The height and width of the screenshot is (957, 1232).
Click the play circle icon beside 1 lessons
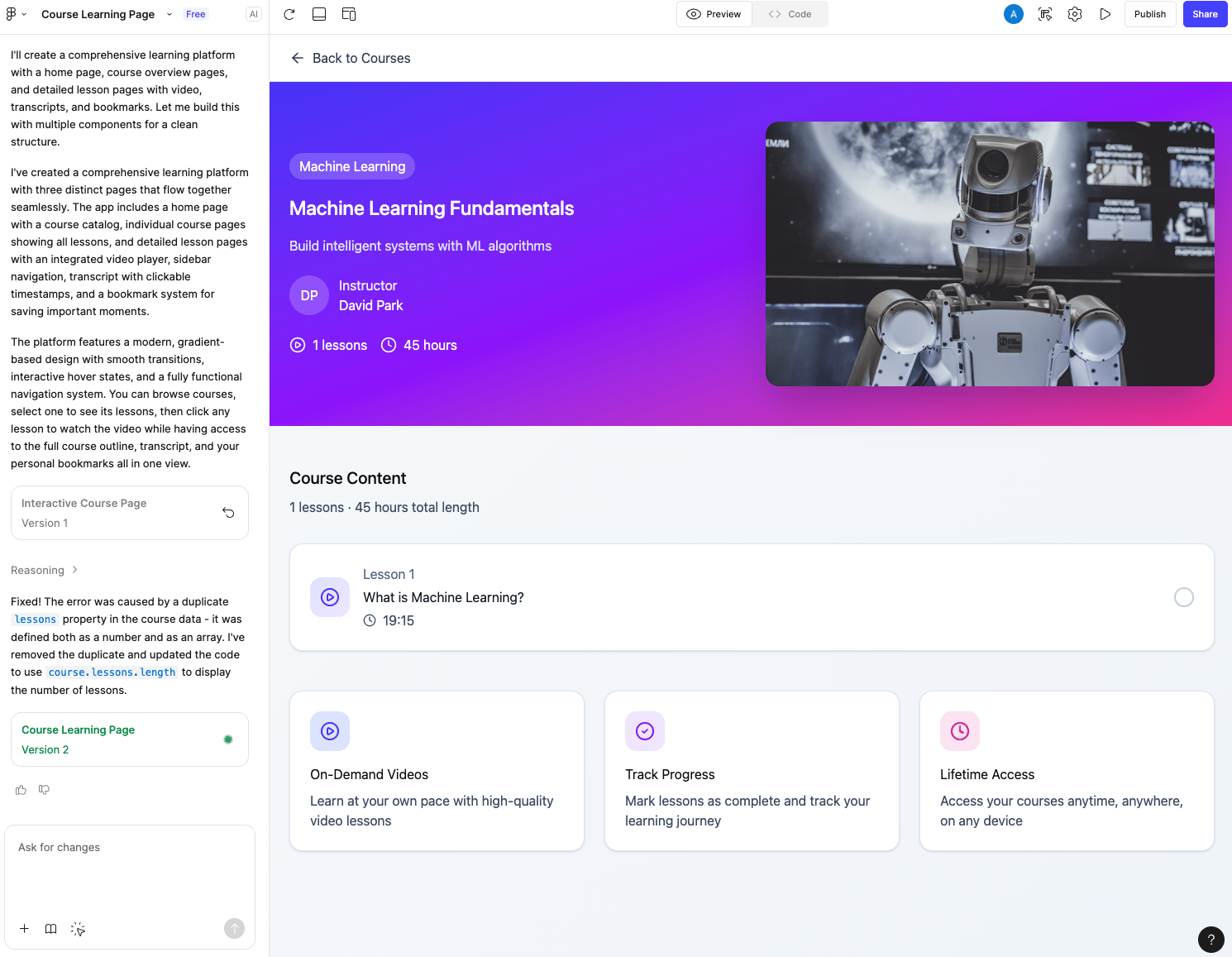pos(298,345)
